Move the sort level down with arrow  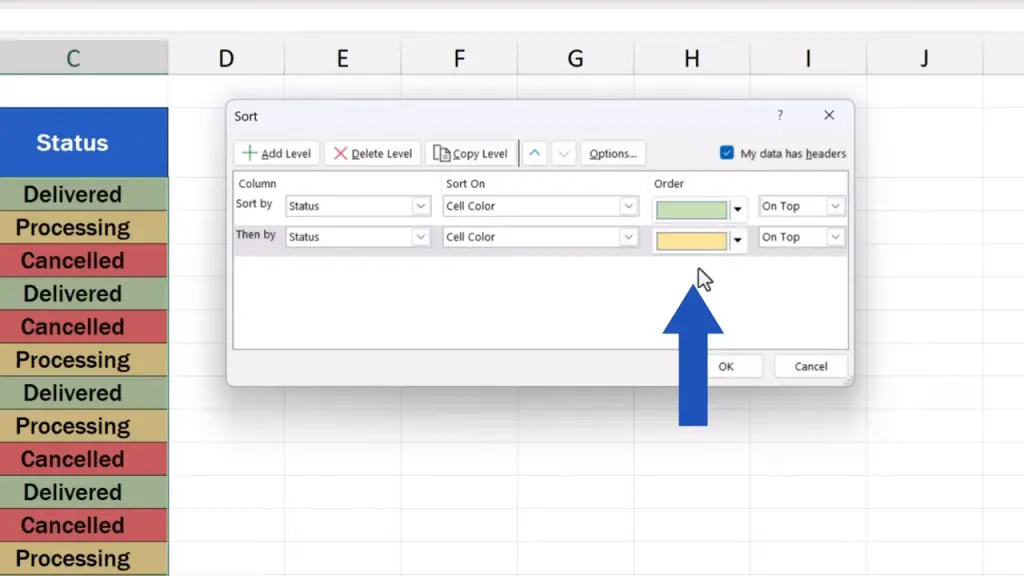(x=563, y=154)
